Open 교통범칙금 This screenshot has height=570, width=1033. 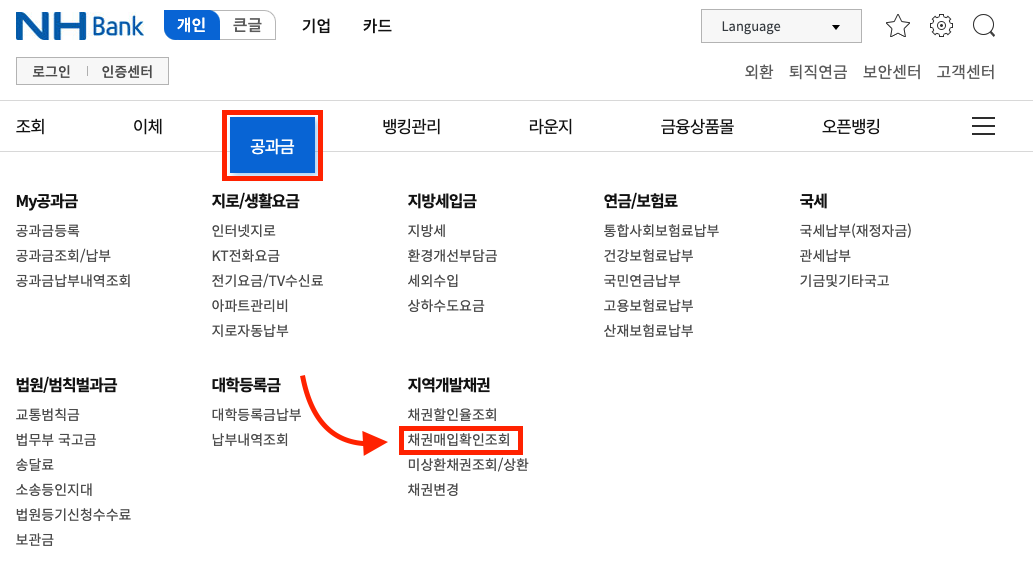[47, 414]
